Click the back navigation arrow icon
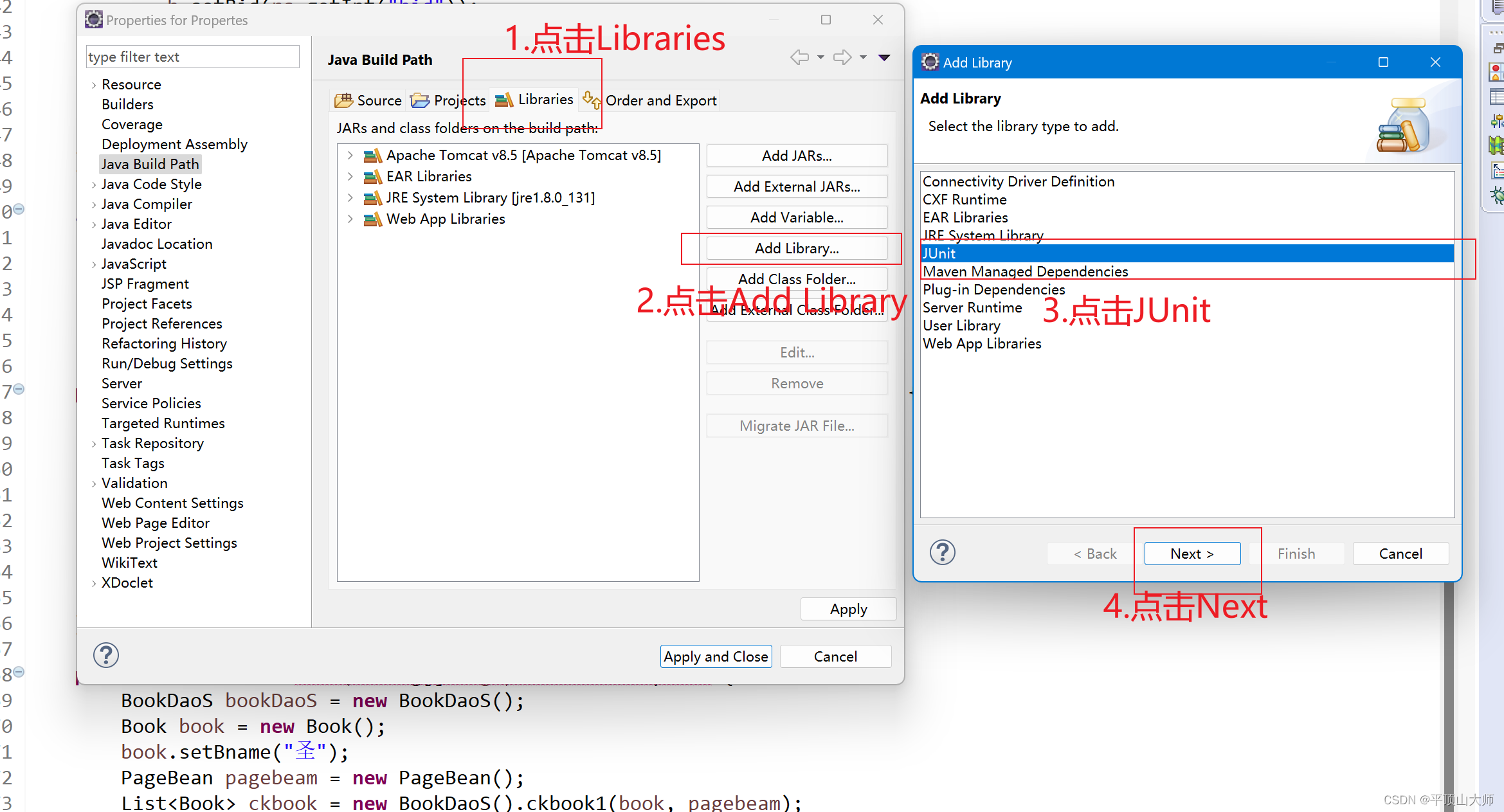 click(x=799, y=58)
